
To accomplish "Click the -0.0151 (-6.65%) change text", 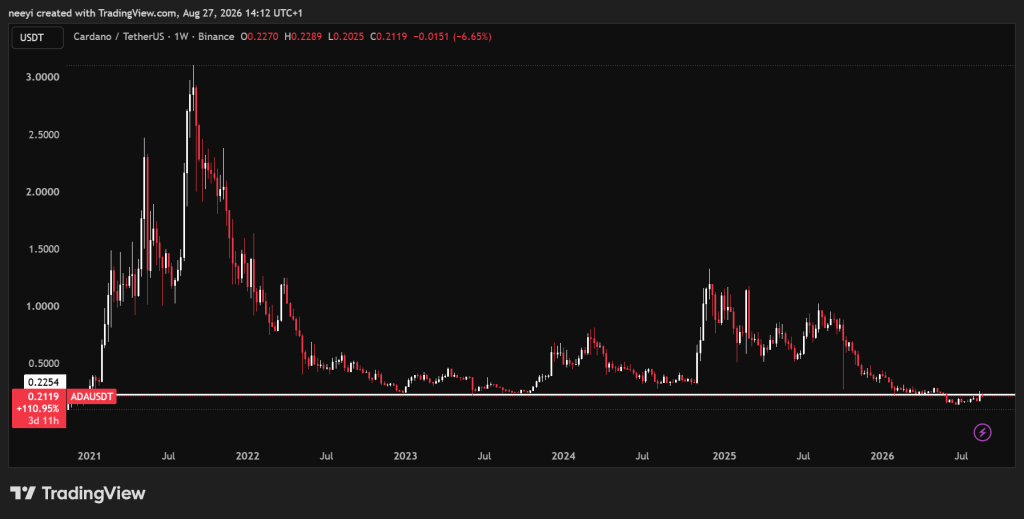I will click(452, 37).
